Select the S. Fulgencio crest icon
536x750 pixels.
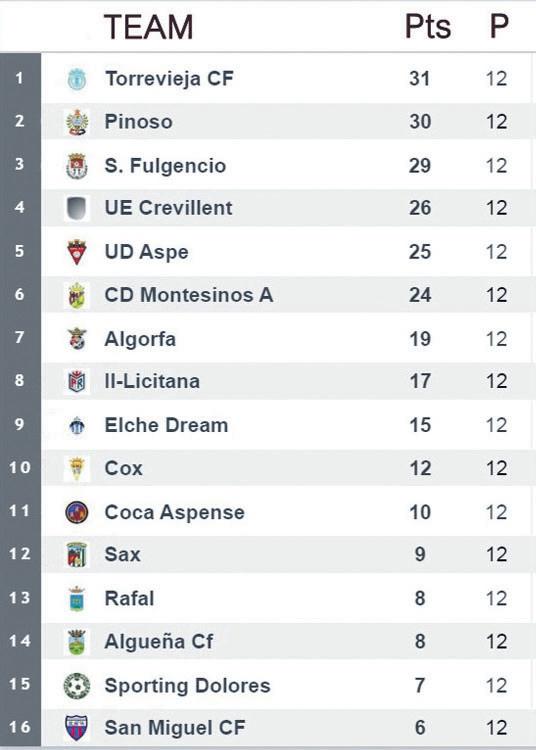(x=77, y=166)
